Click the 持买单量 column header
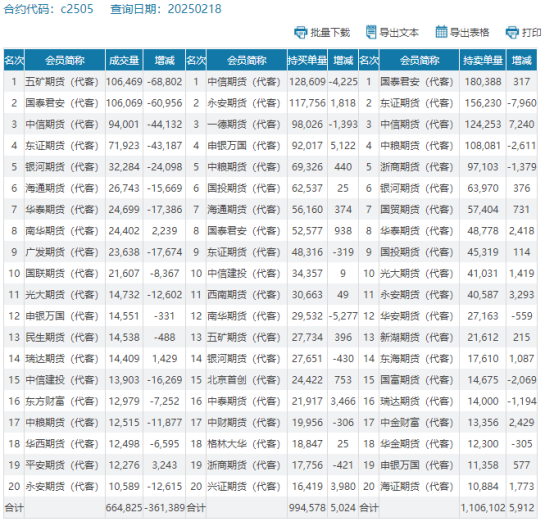Viewport: 554px width, 526px height. (x=307, y=60)
